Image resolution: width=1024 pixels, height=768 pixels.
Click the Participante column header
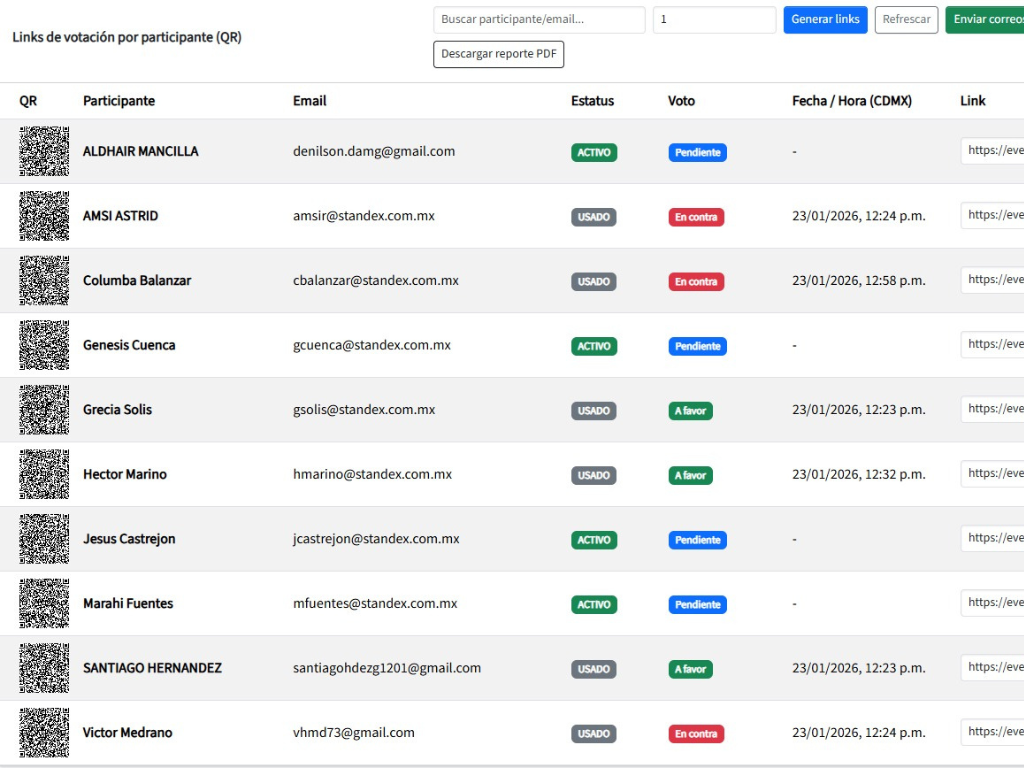coord(119,101)
